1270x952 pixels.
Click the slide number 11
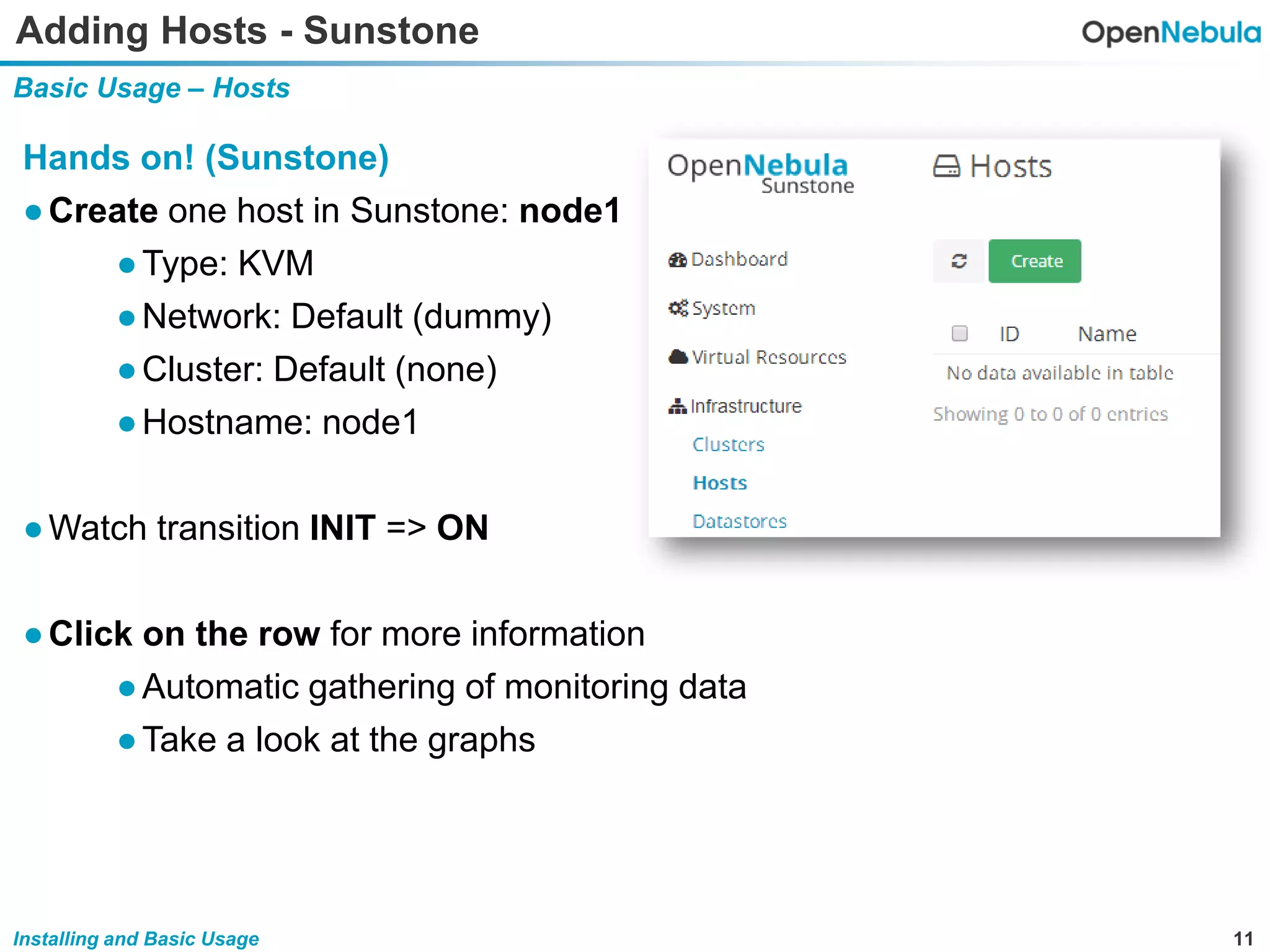(x=1243, y=939)
